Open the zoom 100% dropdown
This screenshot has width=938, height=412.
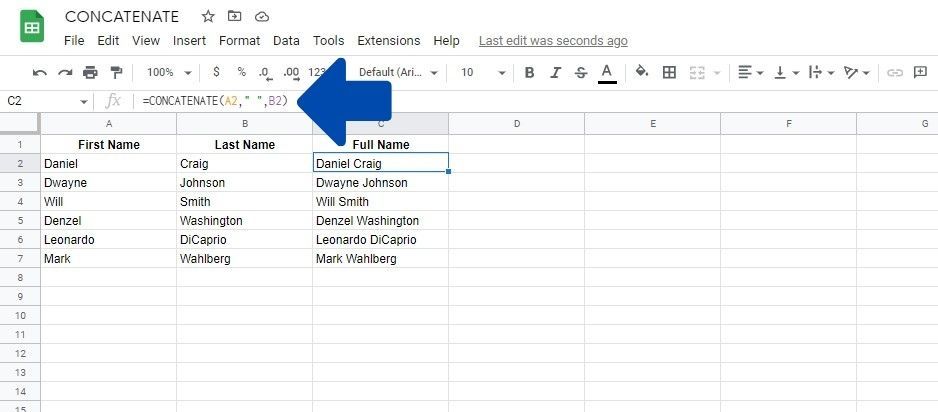[170, 72]
